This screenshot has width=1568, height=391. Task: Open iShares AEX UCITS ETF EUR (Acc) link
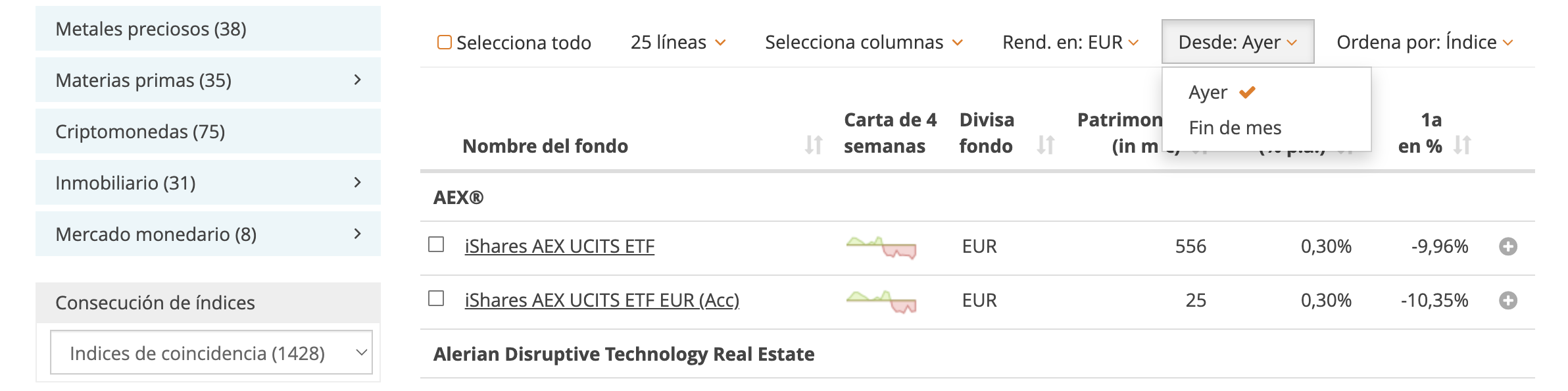(x=602, y=301)
